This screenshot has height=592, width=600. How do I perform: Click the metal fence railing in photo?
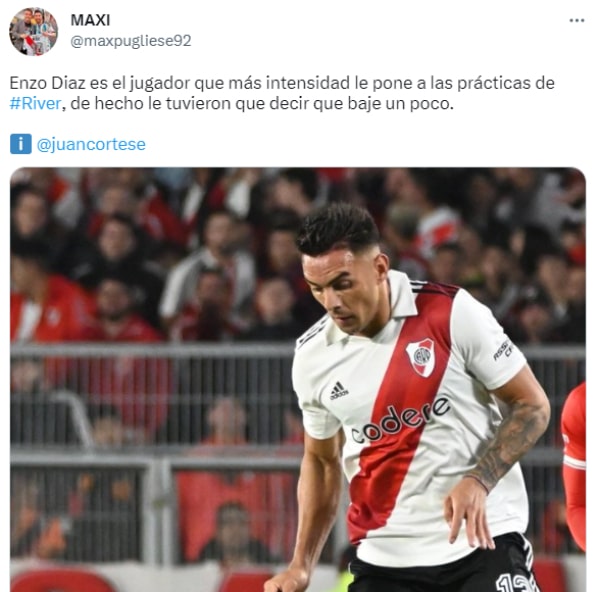coord(152,351)
